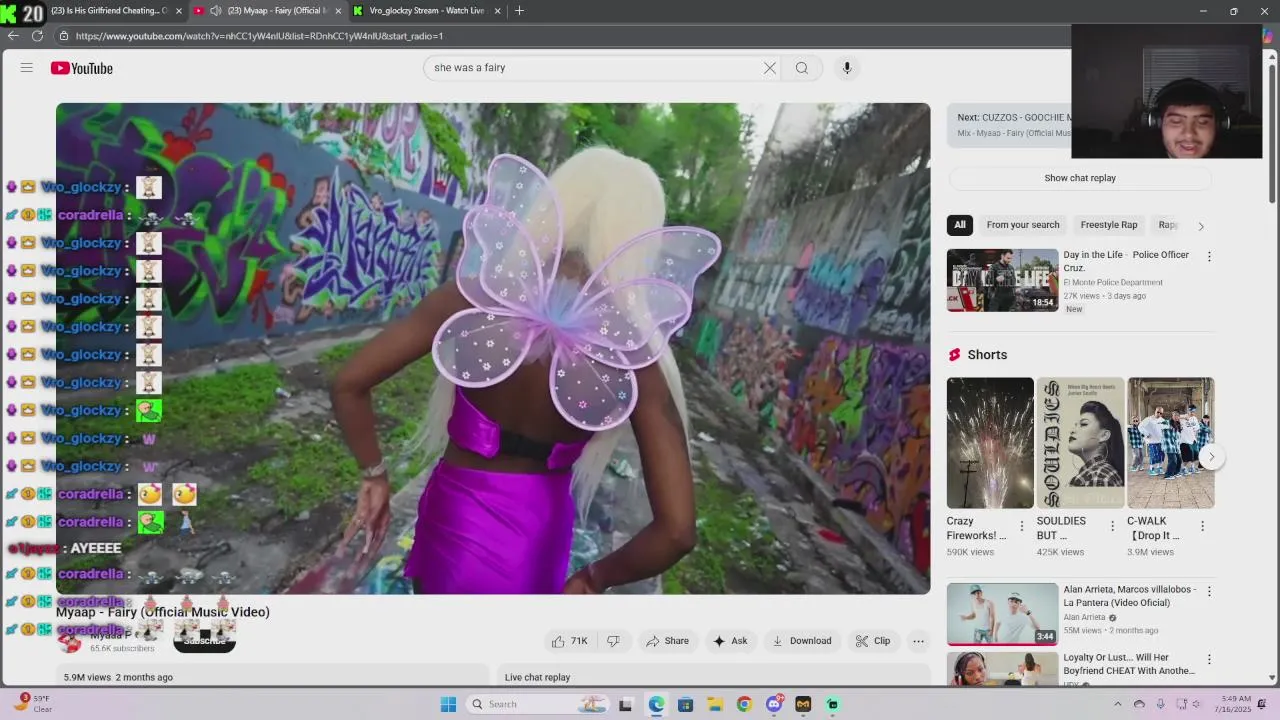Open options for 'La Pantera' video
Screen dimensions: 1280x720
pos(1209,592)
